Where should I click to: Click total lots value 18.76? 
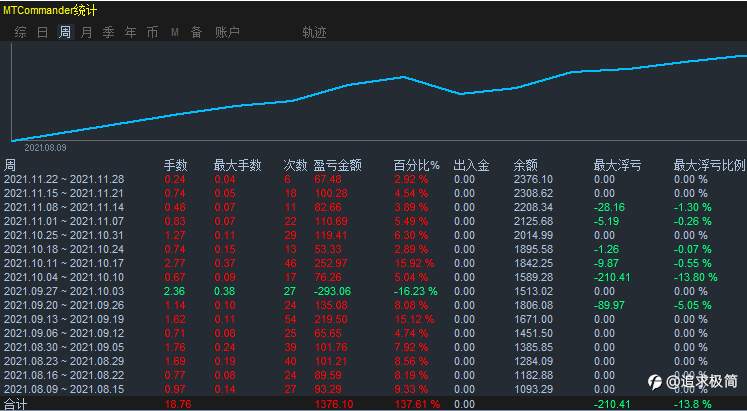pos(178,405)
